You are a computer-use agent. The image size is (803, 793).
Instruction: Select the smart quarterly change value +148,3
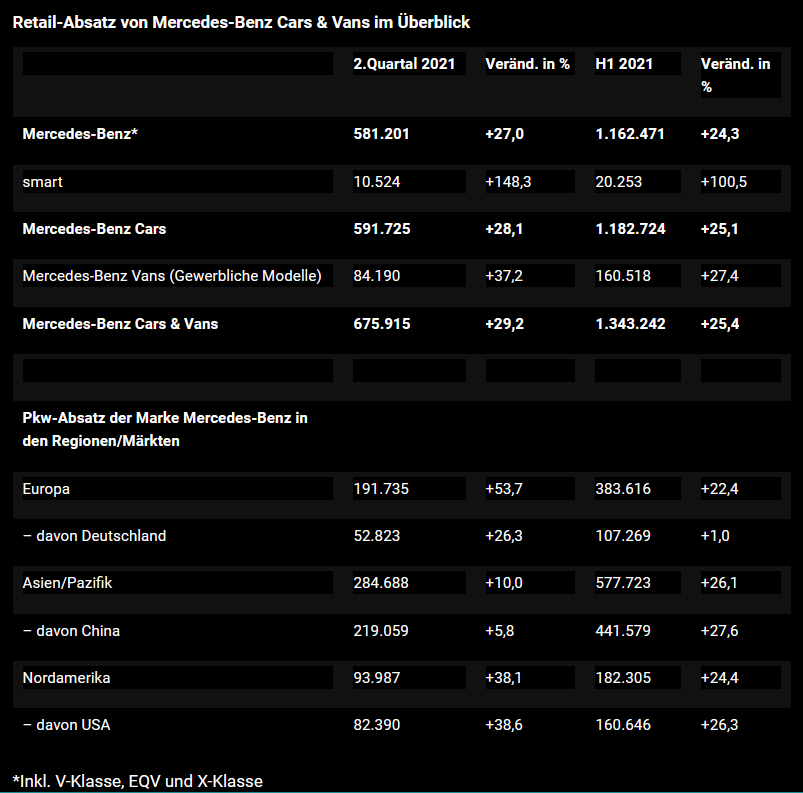(x=509, y=181)
